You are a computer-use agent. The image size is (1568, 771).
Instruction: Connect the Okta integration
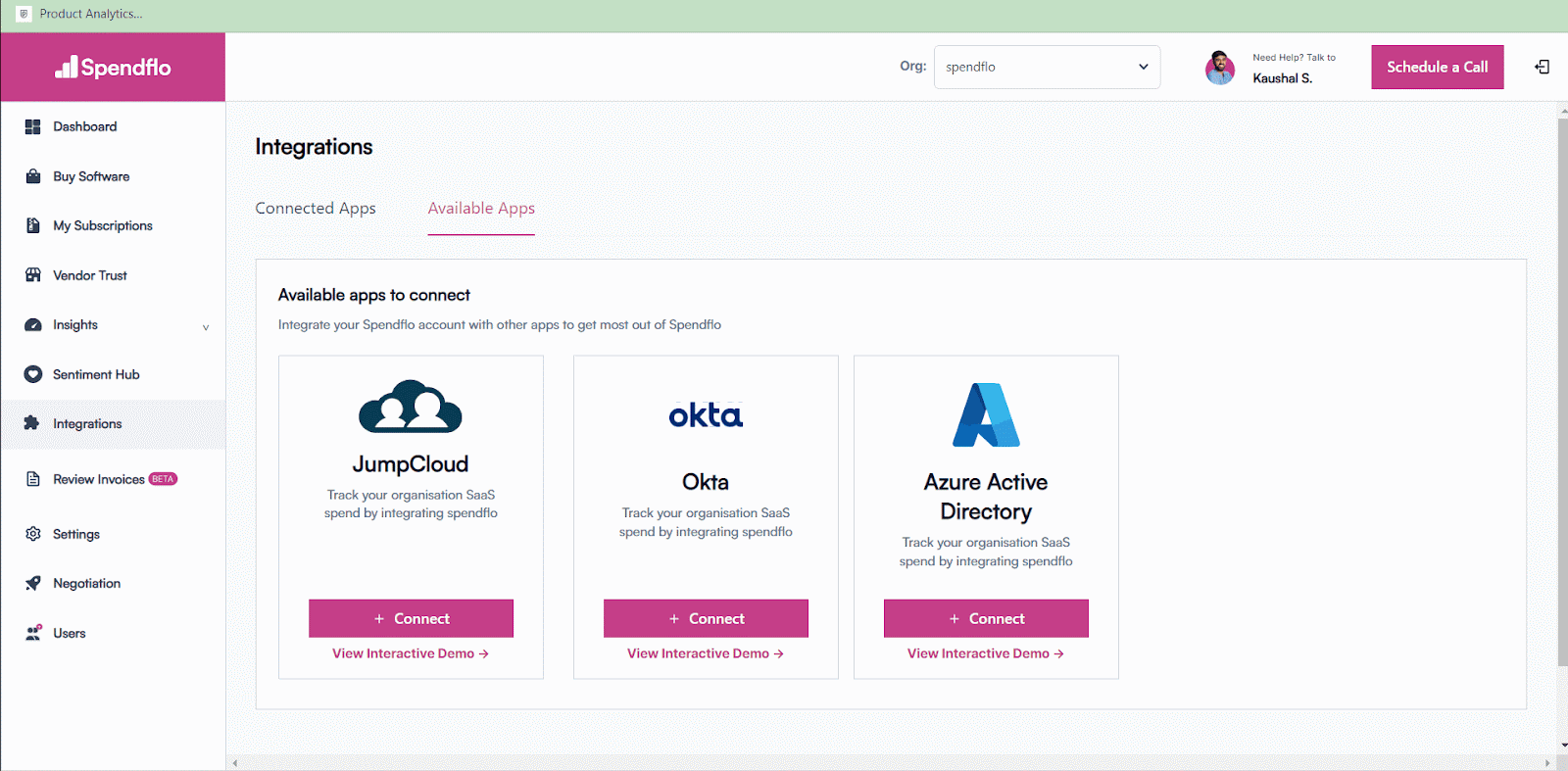(x=706, y=618)
